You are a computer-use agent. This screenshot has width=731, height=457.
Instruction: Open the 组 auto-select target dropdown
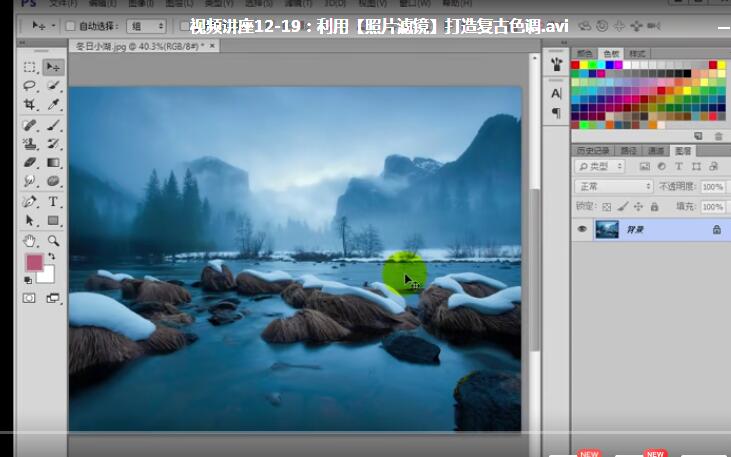(146, 25)
